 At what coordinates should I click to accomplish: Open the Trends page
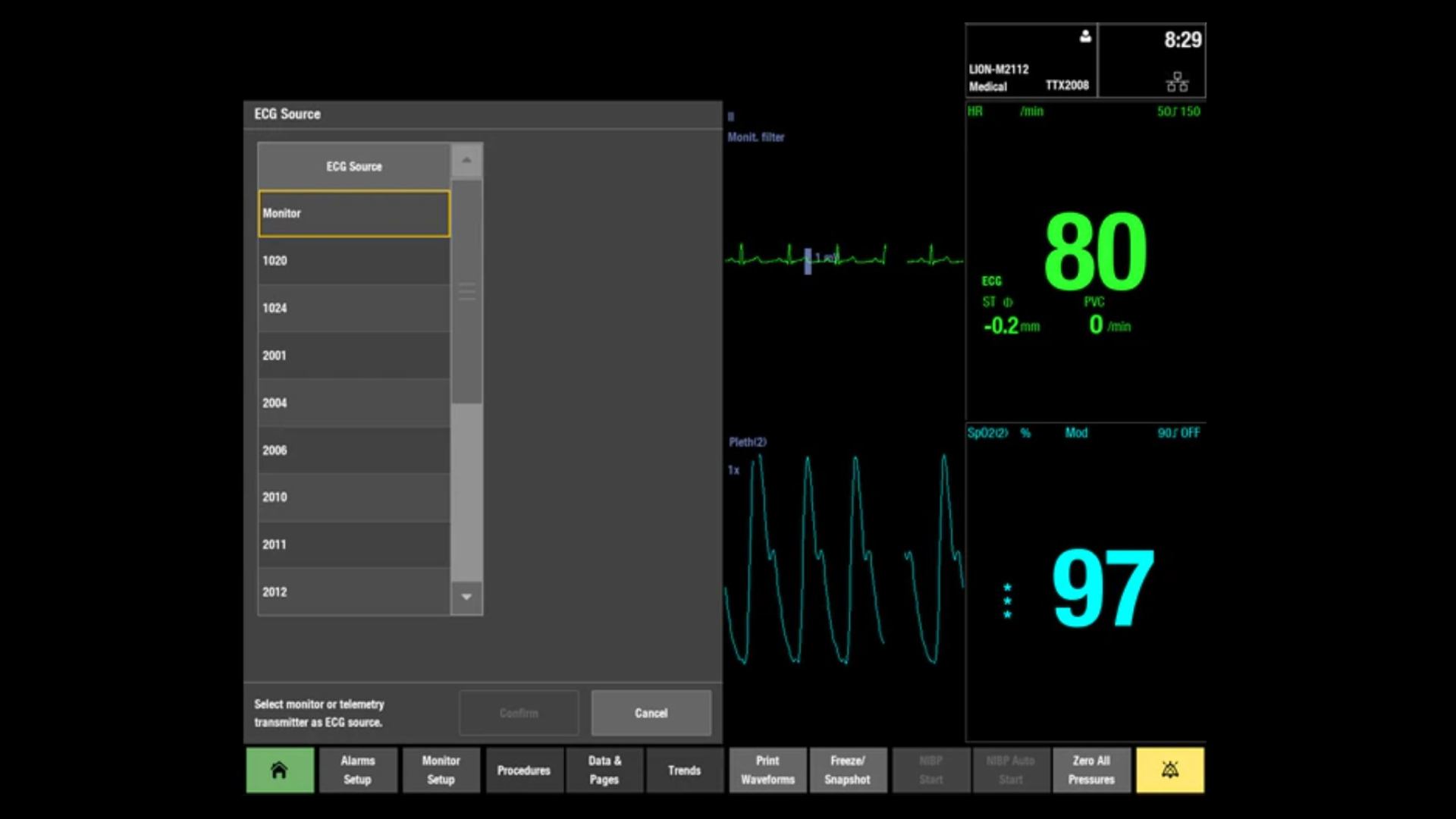coord(684,770)
